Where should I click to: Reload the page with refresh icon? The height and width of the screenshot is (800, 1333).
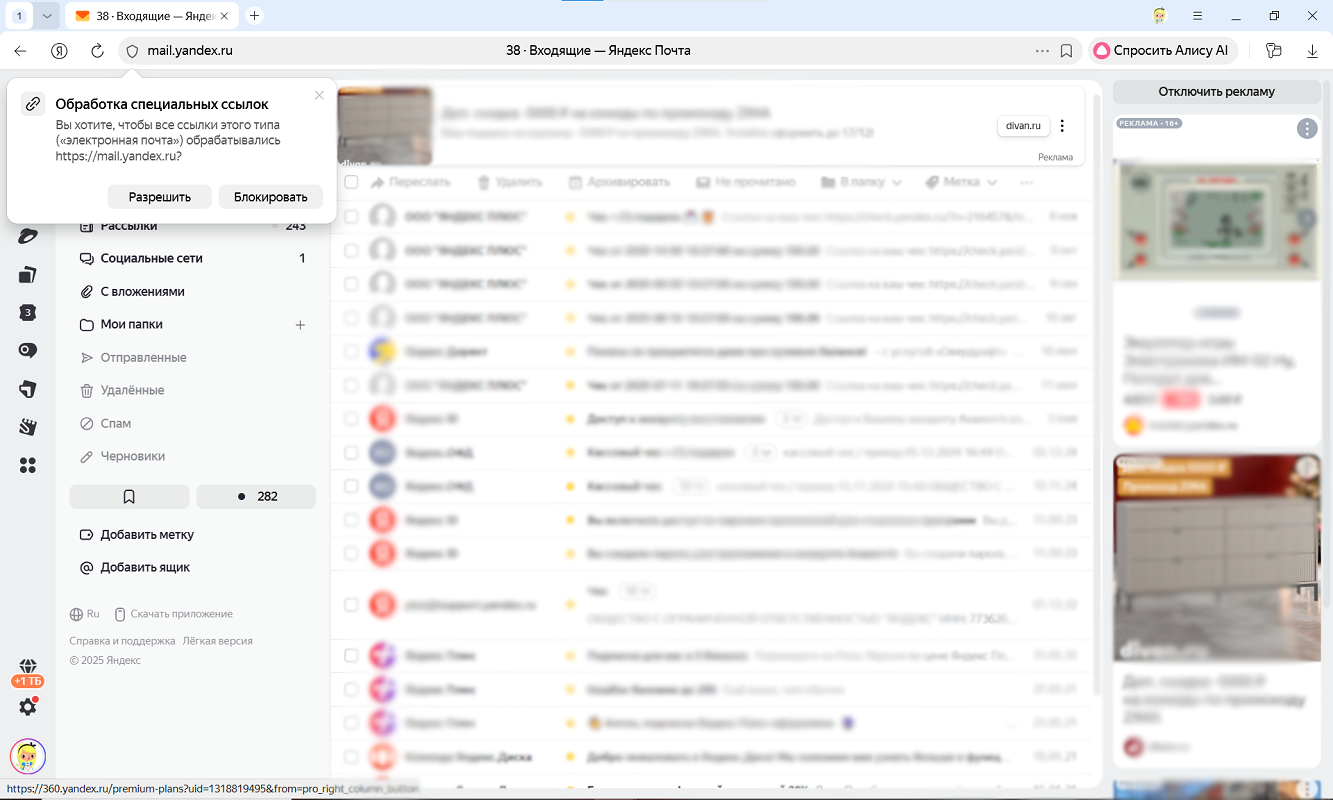point(97,51)
